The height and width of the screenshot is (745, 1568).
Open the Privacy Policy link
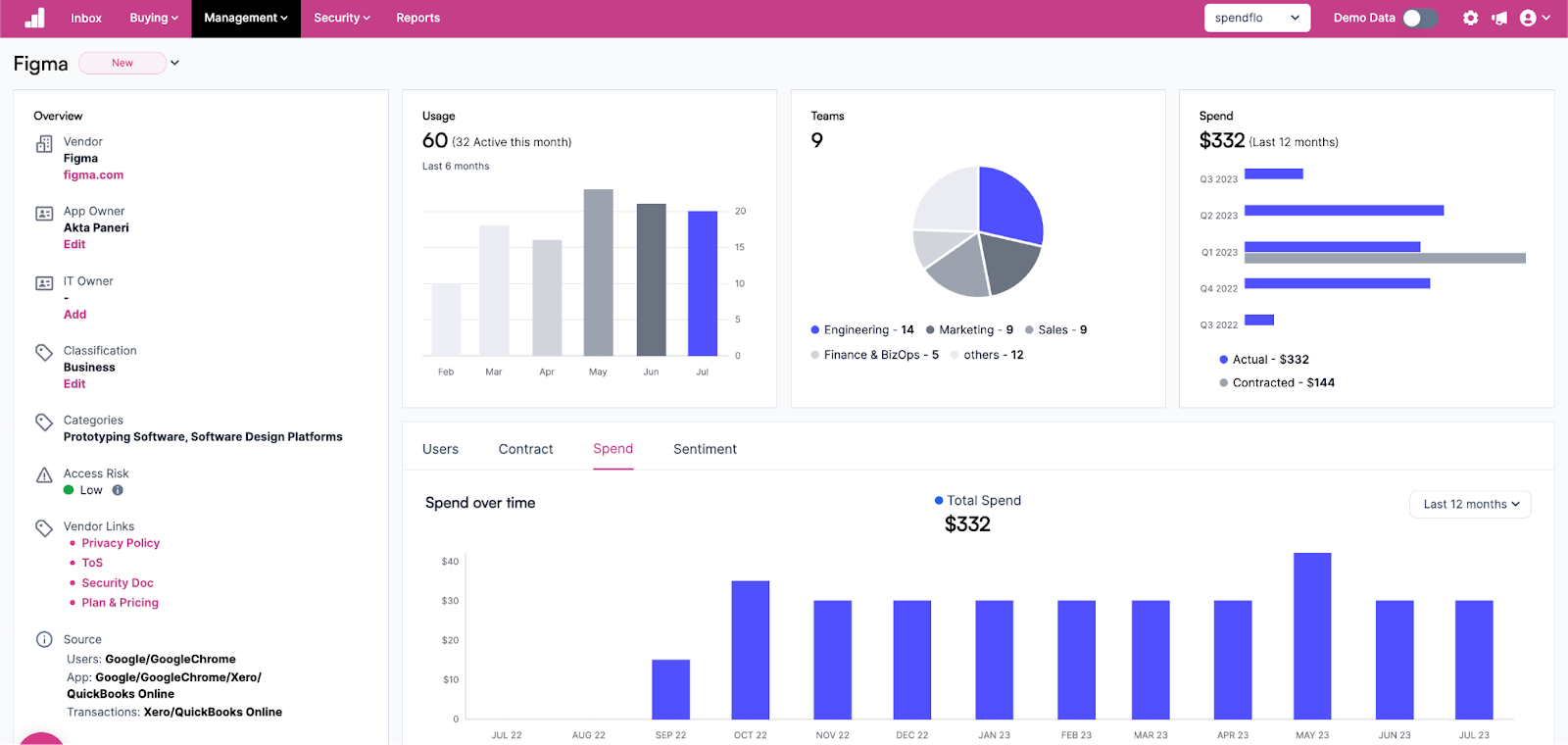click(x=121, y=543)
